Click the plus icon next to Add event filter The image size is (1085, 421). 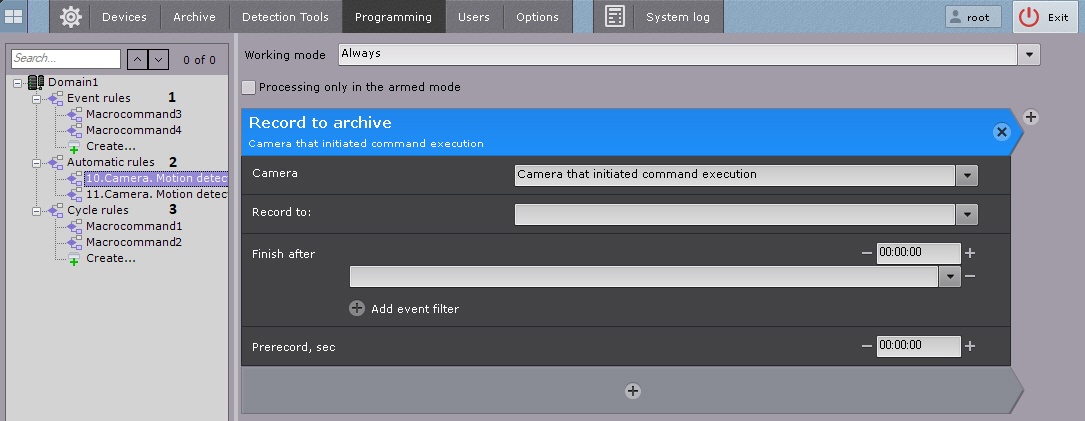pyautogui.click(x=357, y=309)
